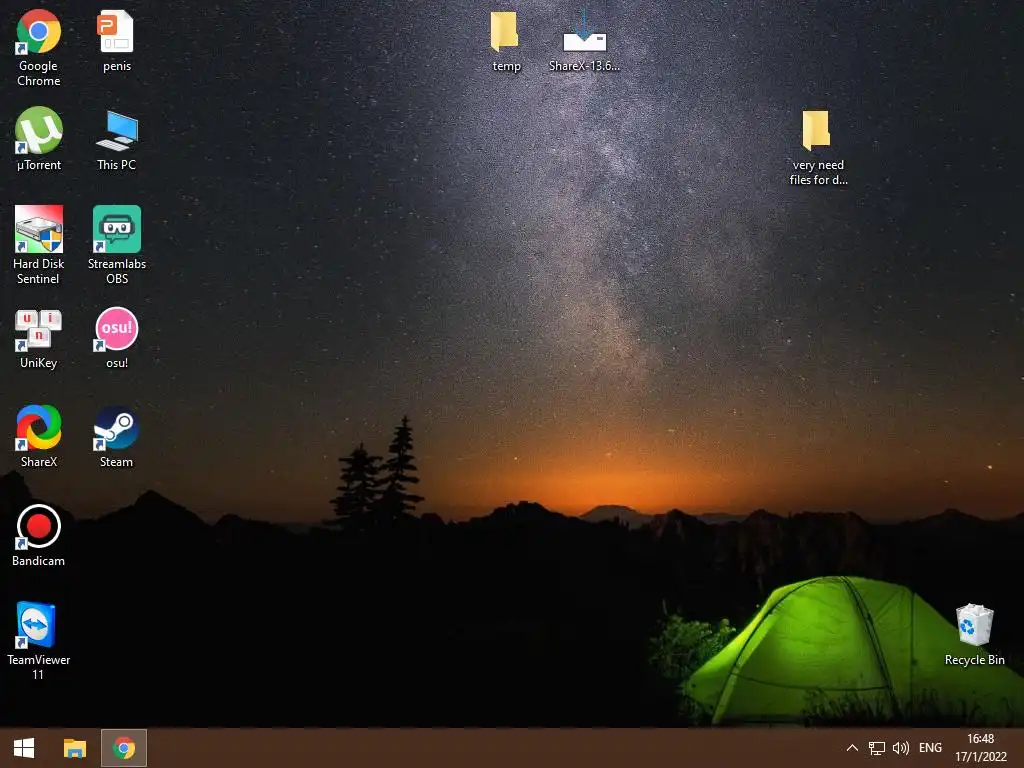Open the Windows Start menu
Screen dimensions: 1024x768
click(24, 748)
